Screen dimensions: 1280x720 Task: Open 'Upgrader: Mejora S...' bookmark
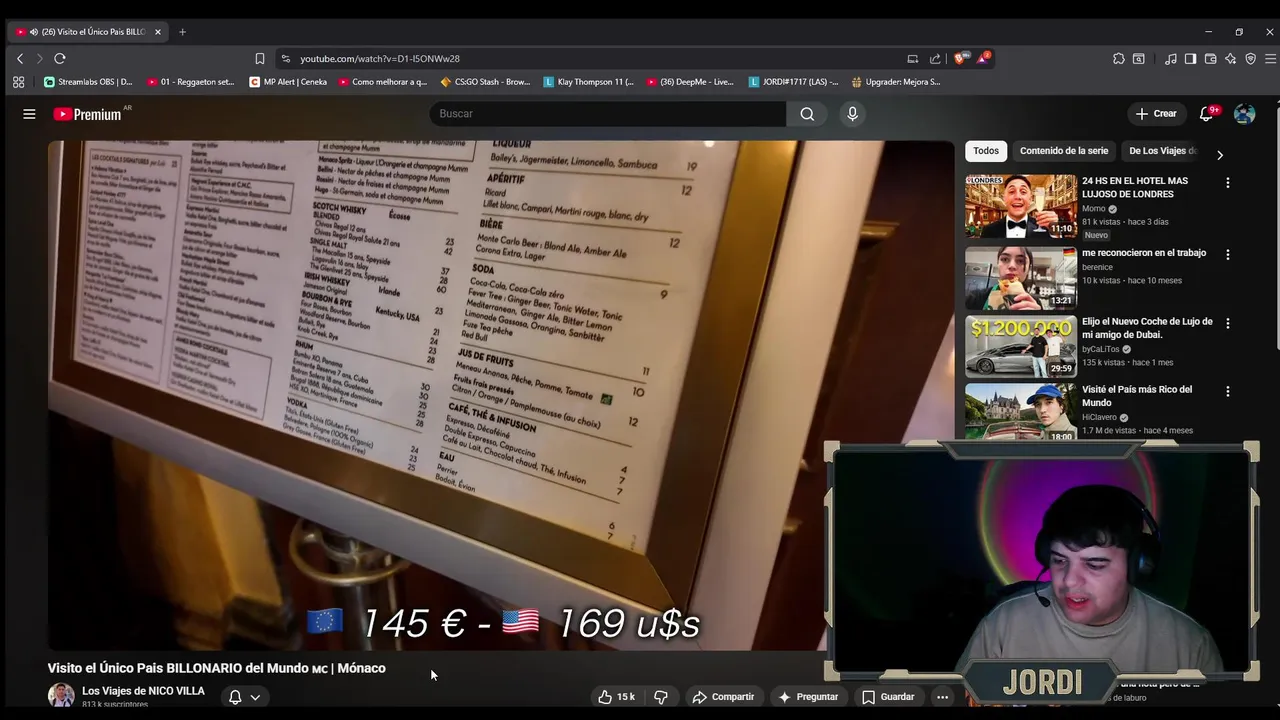click(895, 82)
